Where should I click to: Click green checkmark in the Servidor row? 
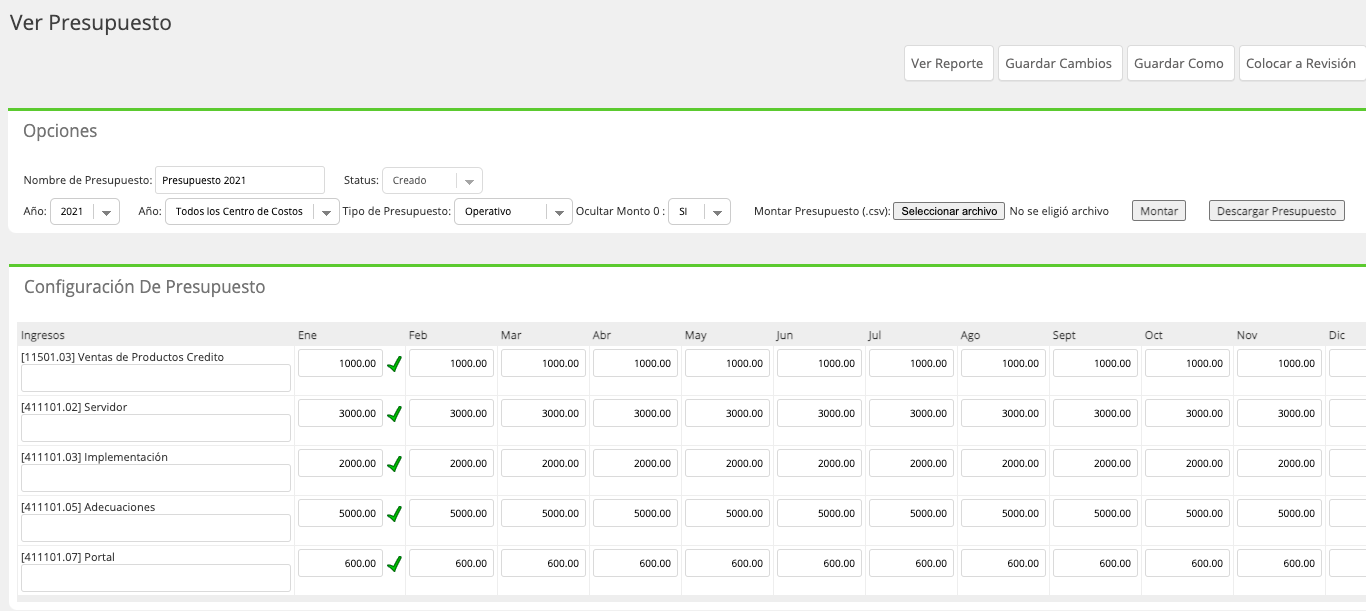[x=394, y=414]
